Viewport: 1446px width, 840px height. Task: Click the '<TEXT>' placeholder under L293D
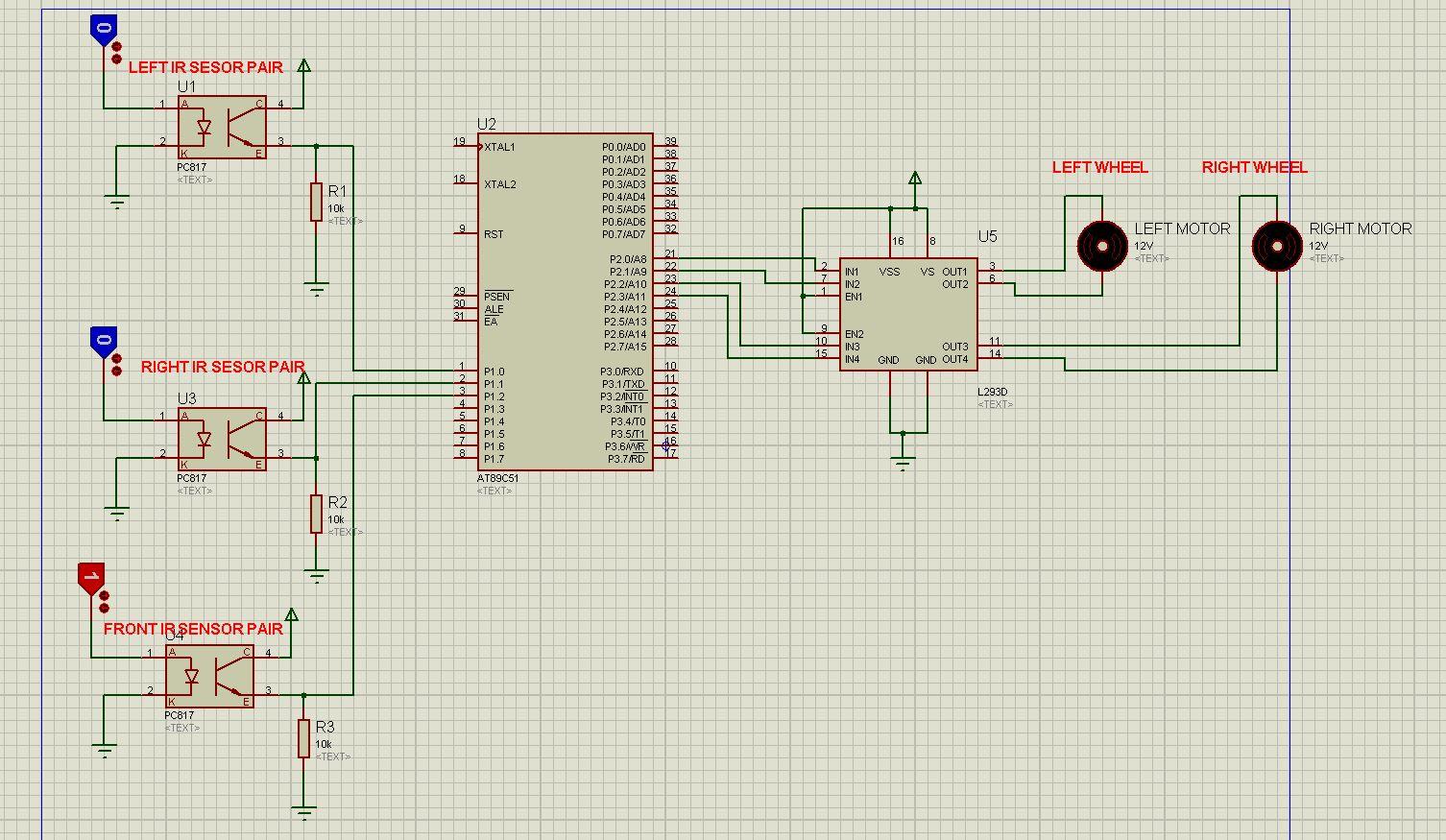point(995,404)
